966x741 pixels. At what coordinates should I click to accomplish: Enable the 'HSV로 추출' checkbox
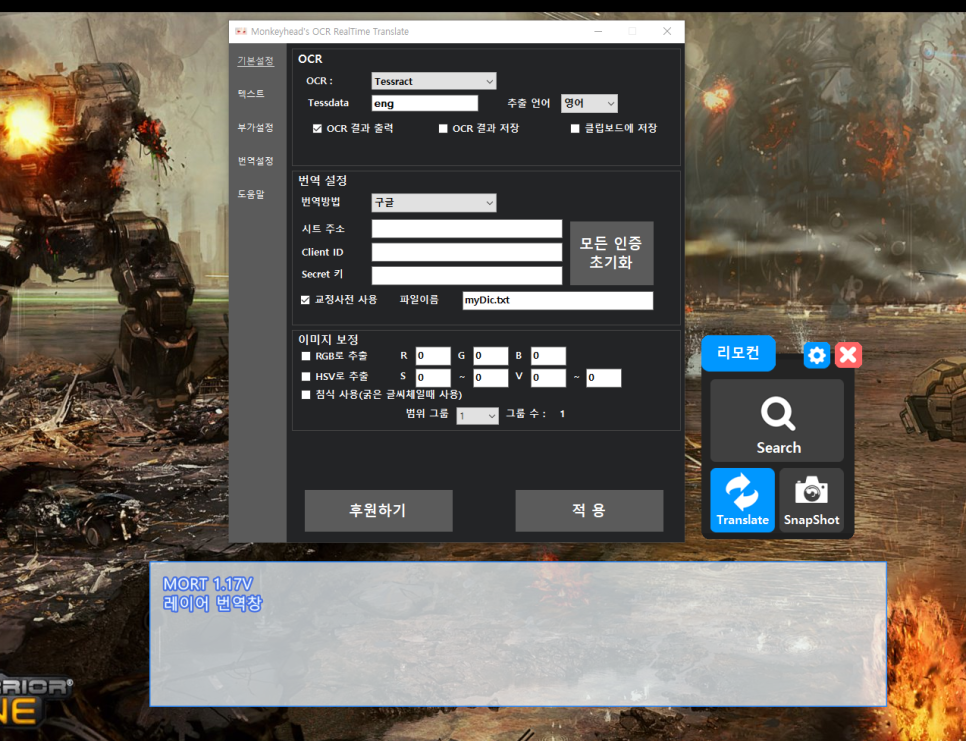[x=306, y=376]
